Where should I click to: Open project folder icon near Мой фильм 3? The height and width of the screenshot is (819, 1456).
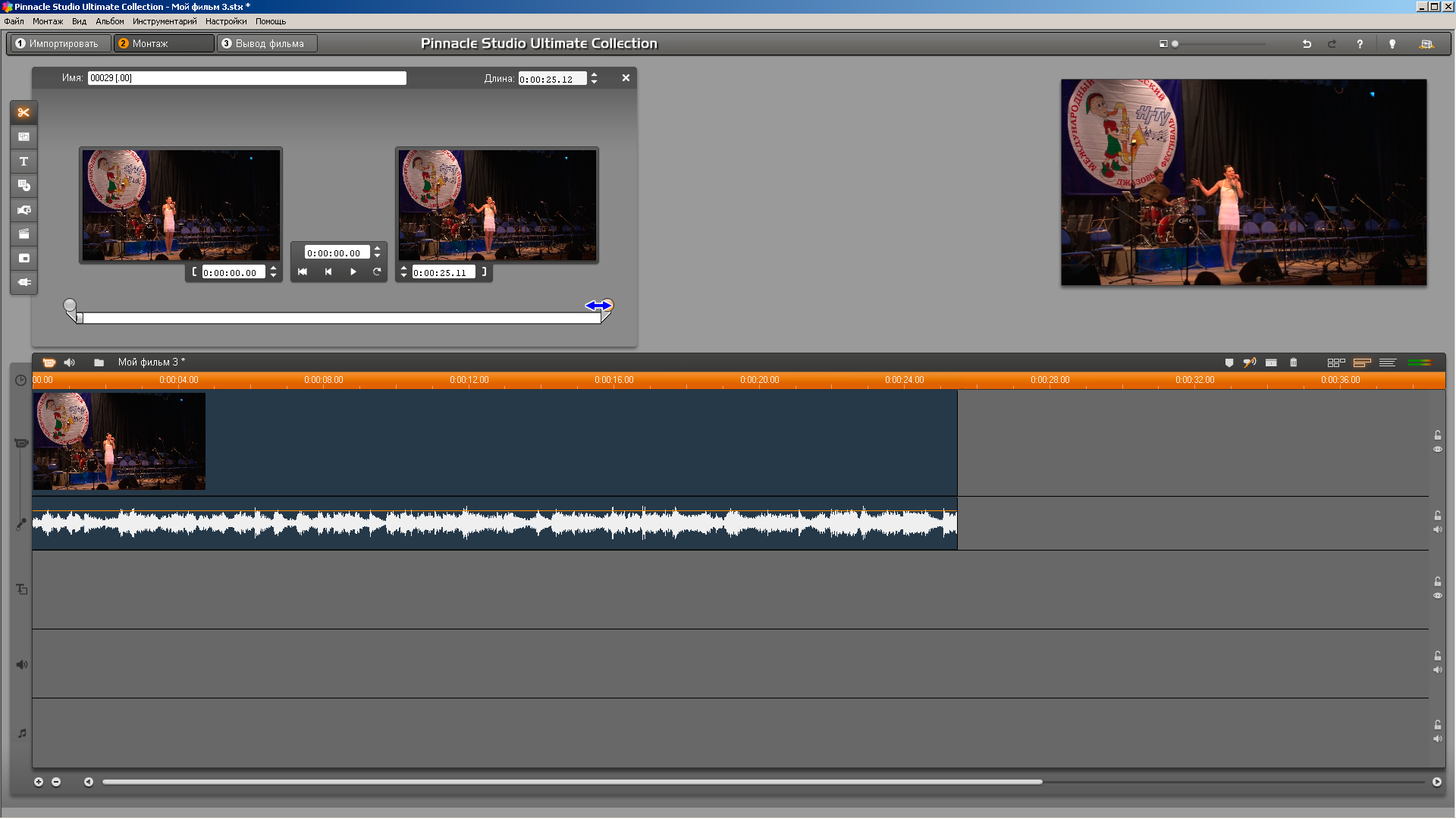tap(99, 362)
